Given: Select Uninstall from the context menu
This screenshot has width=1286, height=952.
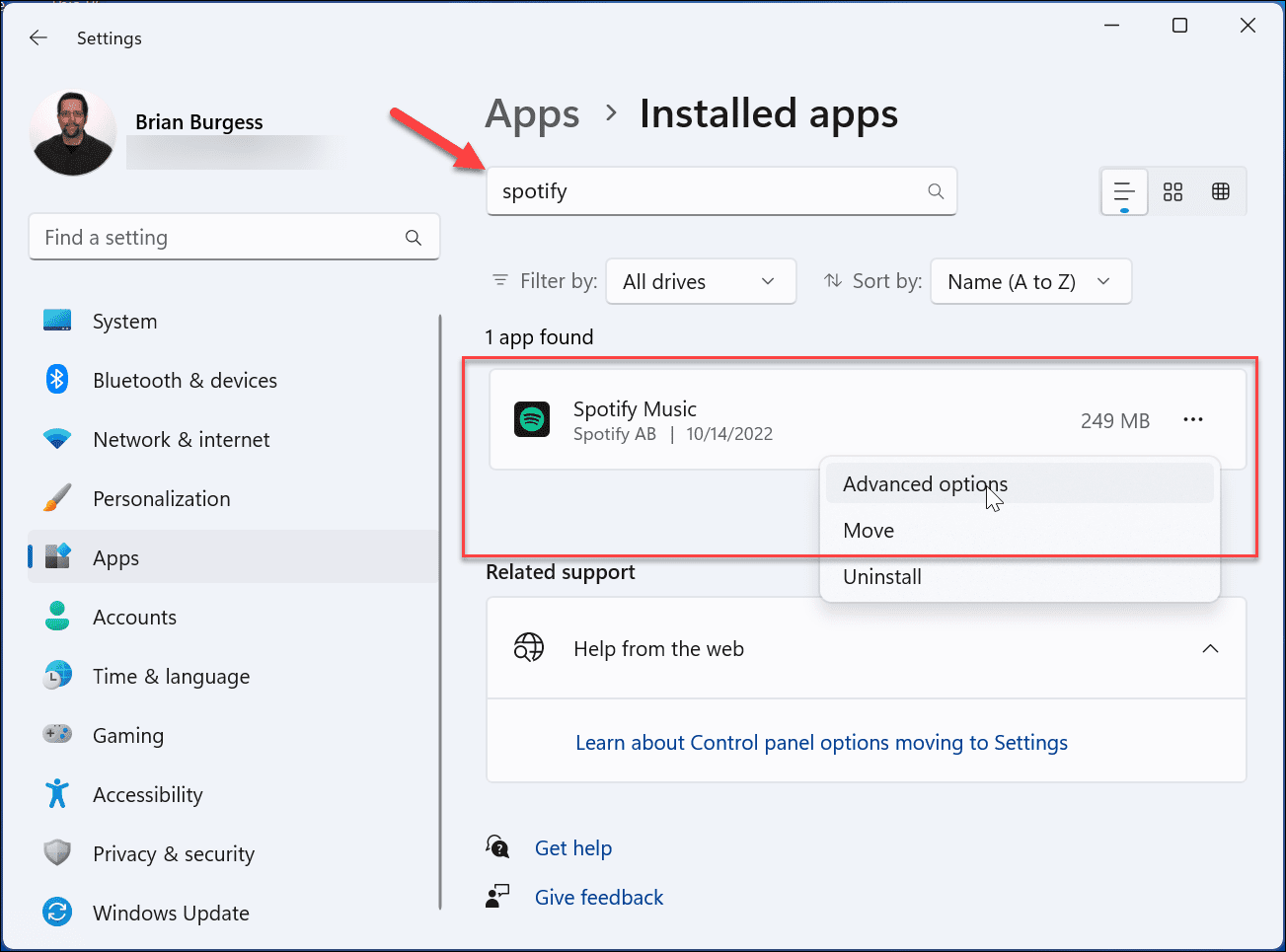Looking at the screenshot, I should click(881, 576).
